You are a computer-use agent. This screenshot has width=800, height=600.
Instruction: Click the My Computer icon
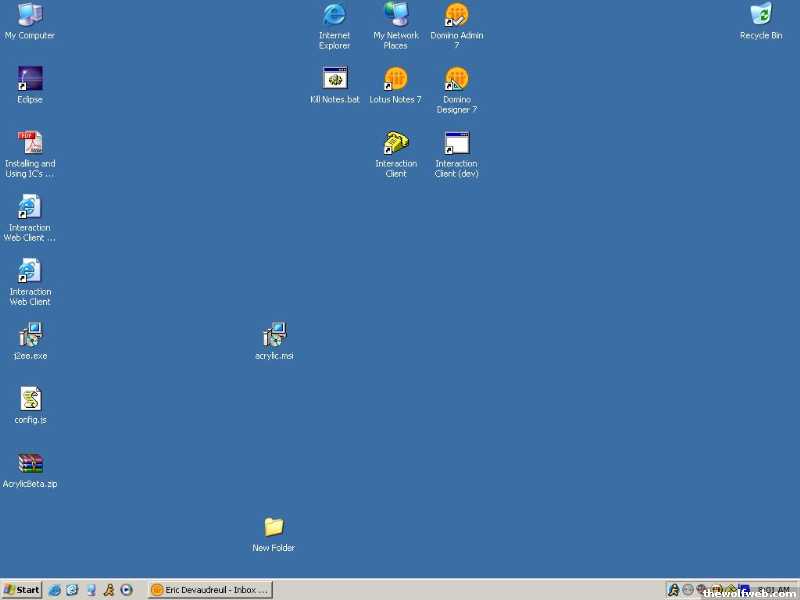tap(30, 16)
